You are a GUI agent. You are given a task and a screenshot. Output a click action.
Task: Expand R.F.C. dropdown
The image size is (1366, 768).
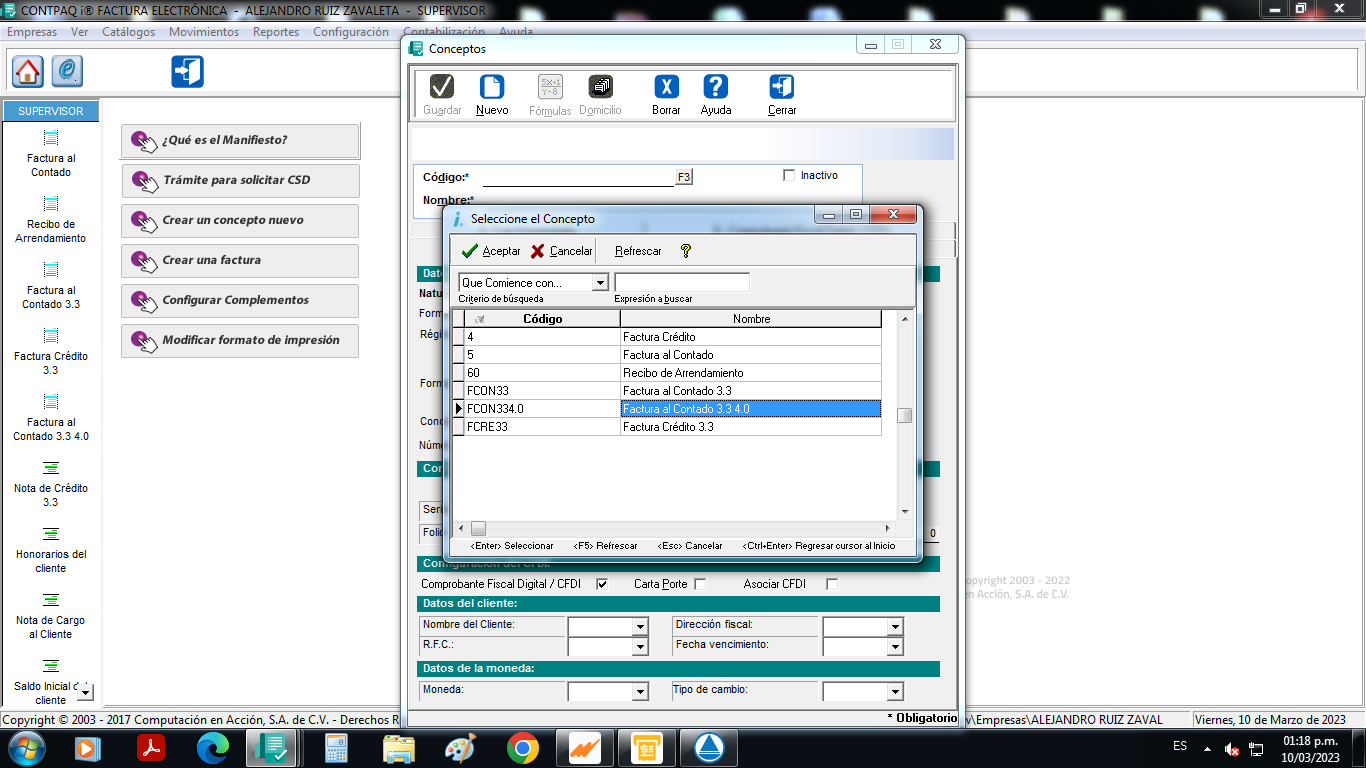pyautogui.click(x=640, y=647)
